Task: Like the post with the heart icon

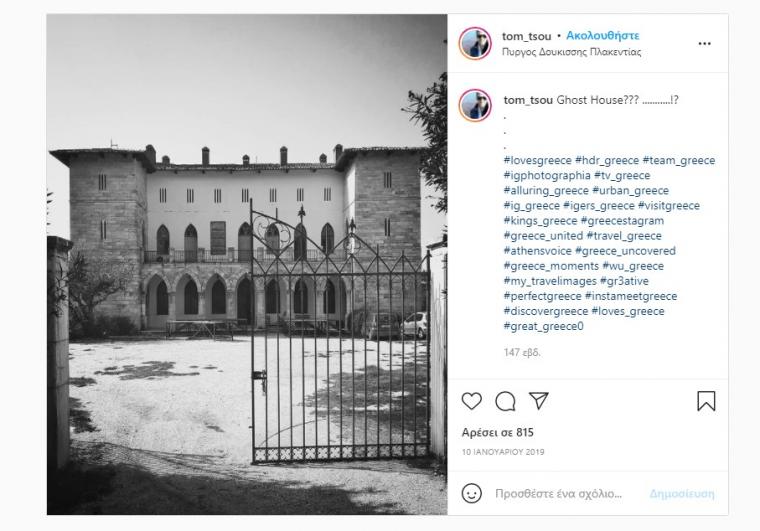Action: click(x=471, y=401)
